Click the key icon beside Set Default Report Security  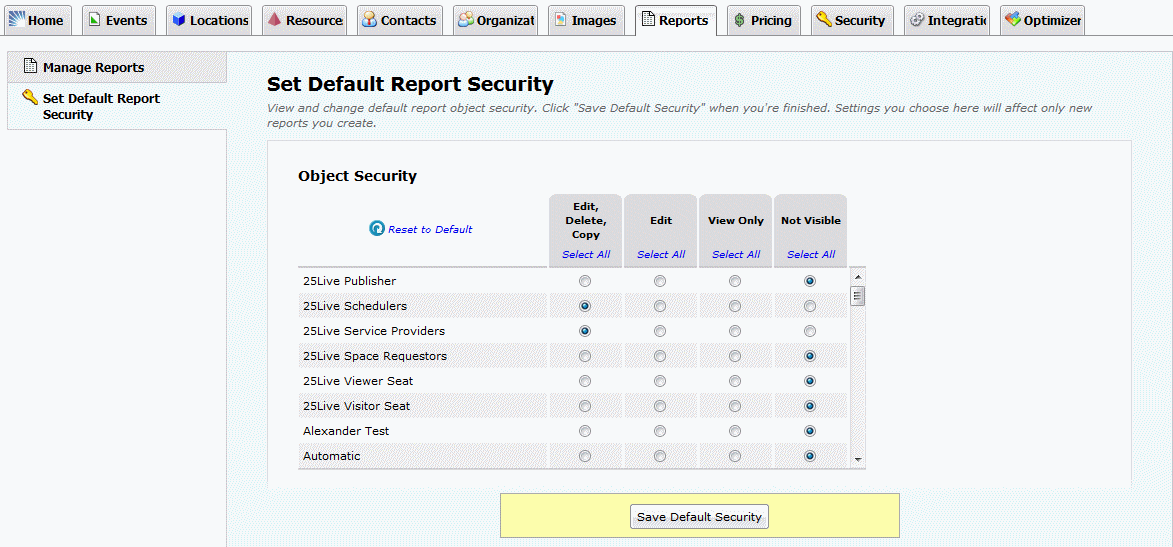click(x=30, y=97)
